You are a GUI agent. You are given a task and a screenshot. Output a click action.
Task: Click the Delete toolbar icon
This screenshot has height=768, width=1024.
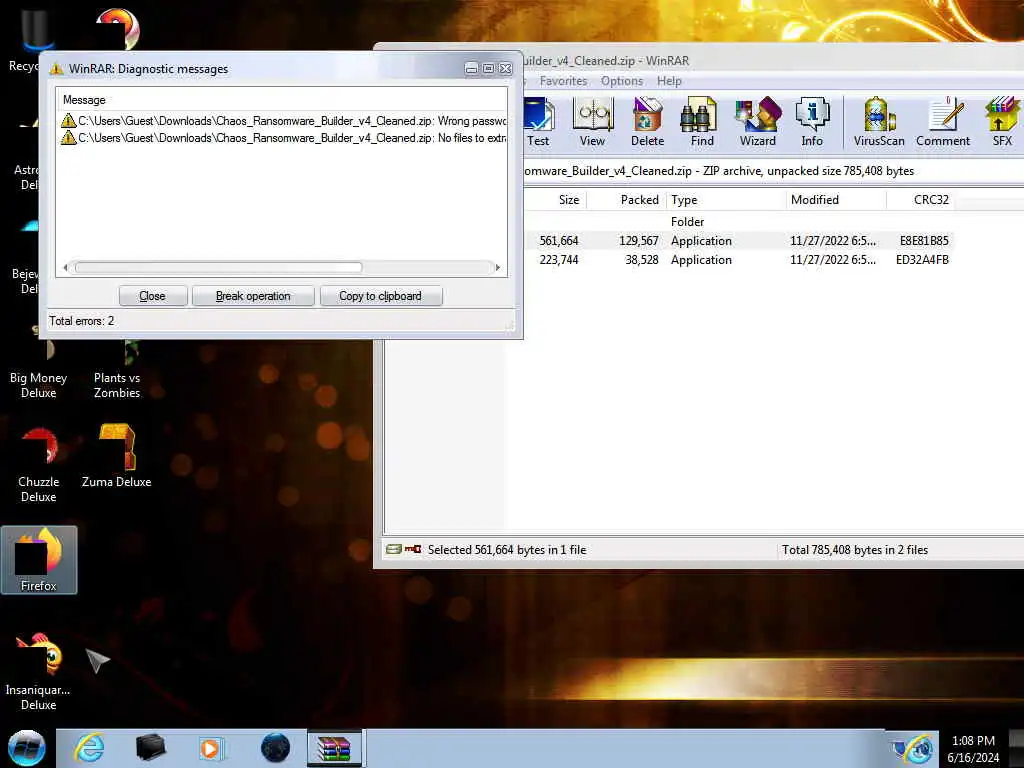(647, 121)
